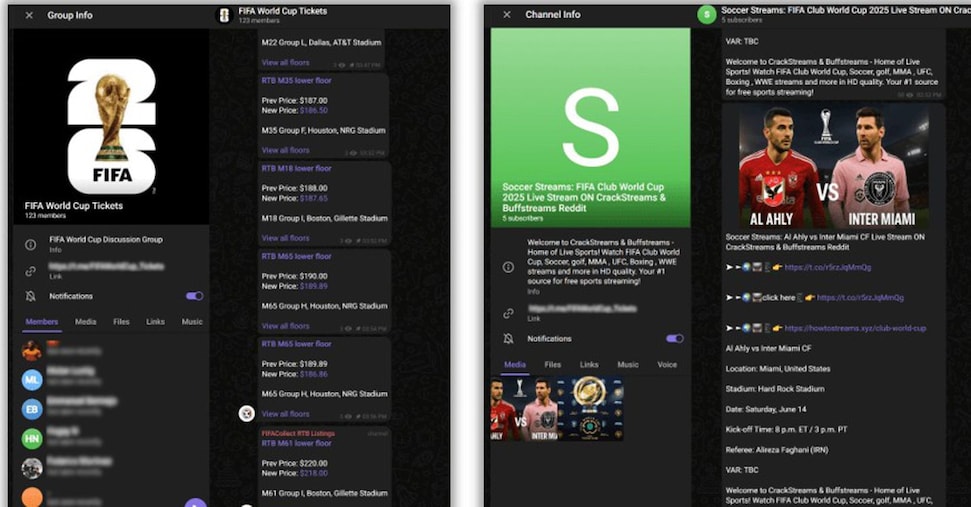Click View all floors under M35 Houston
The width and height of the screenshot is (971, 507).
[285, 150]
